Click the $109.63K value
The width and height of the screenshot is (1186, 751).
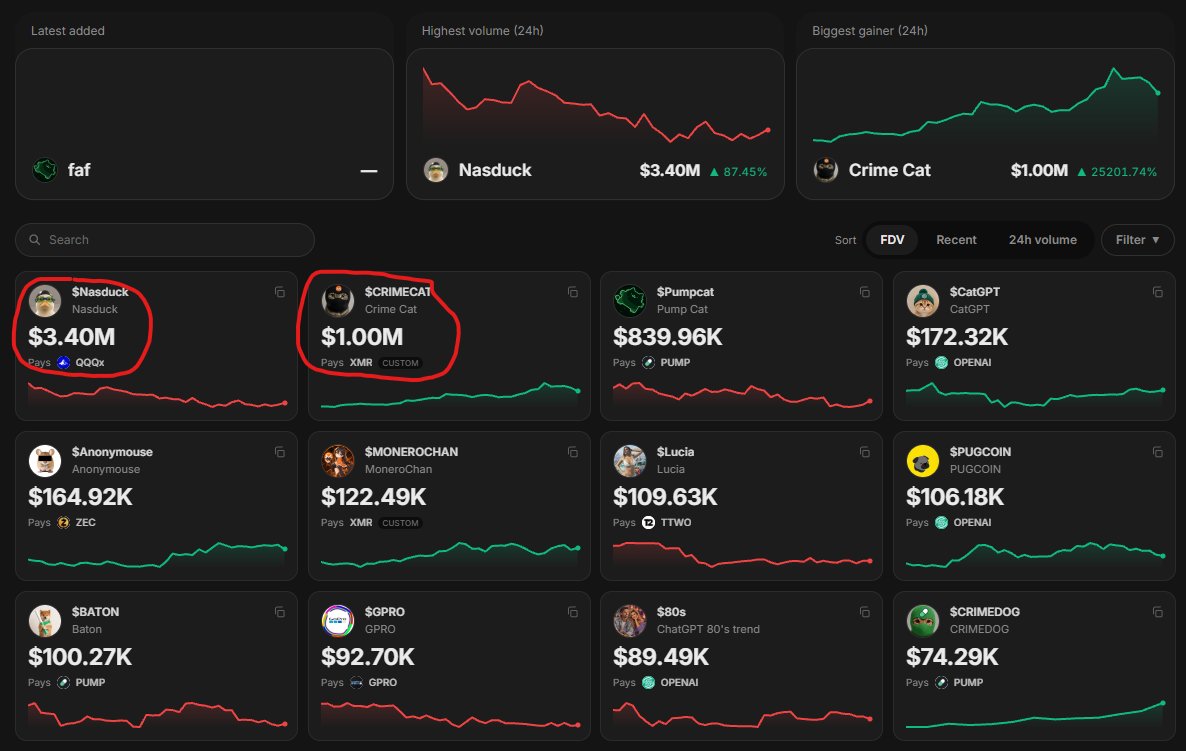pos(665,497)
